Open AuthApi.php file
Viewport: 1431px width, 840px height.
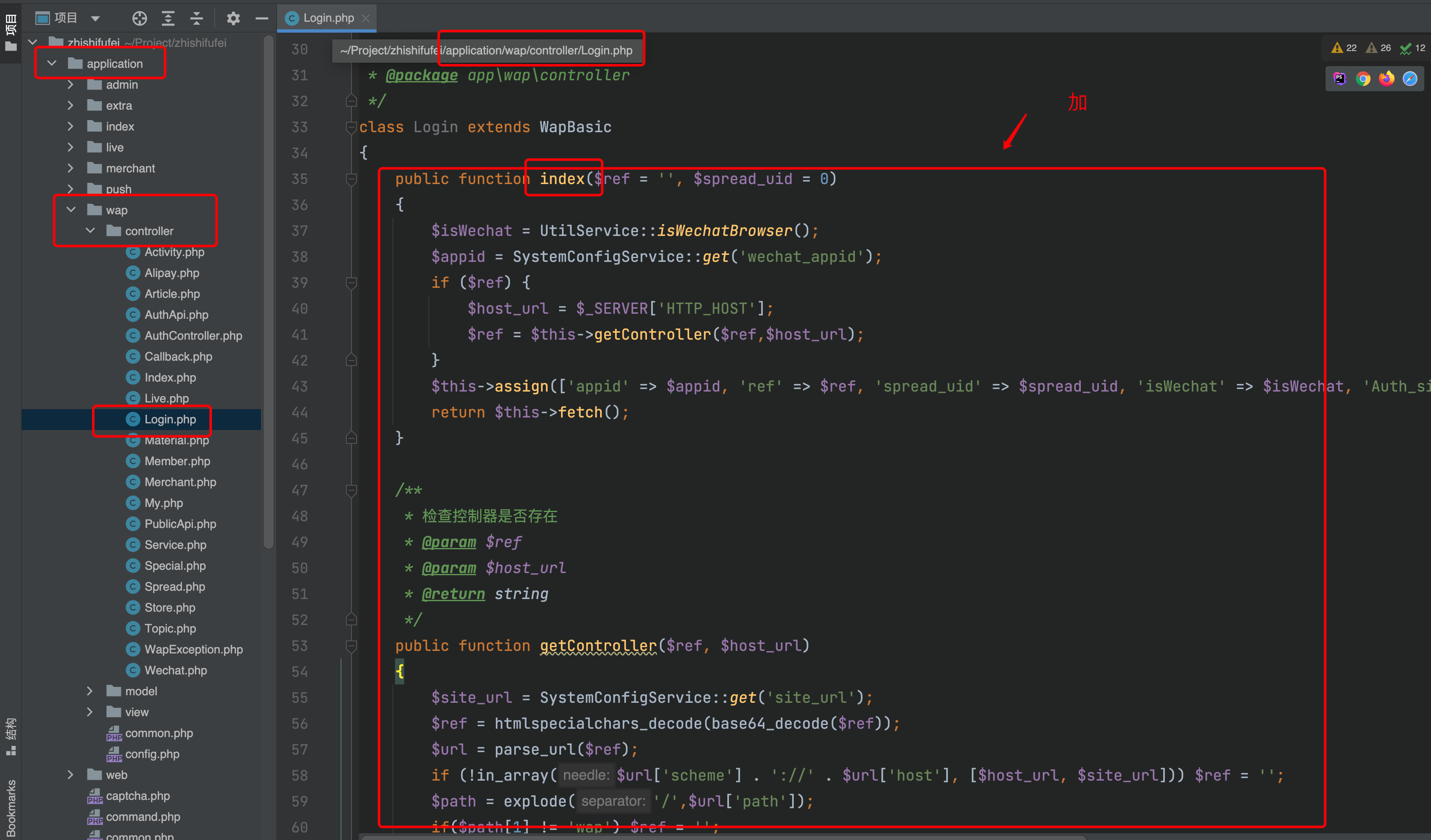click(167, 315)
